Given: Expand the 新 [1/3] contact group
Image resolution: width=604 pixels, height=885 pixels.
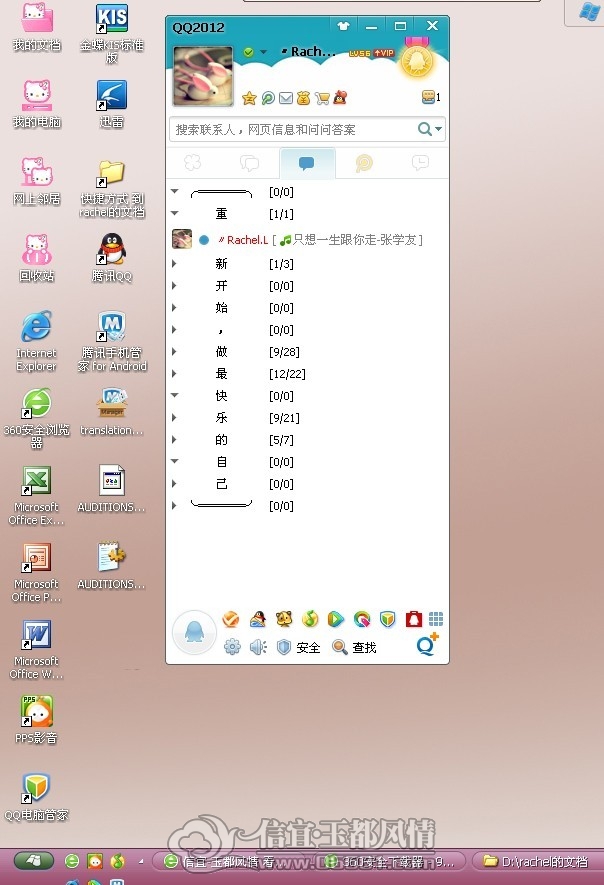Looking at the screenshot, I should point(174,264).
